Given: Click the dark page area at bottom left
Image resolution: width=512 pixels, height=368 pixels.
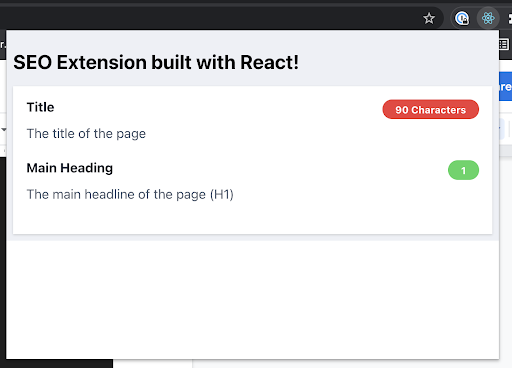Looking at the screenshot, I should point(57,364).
